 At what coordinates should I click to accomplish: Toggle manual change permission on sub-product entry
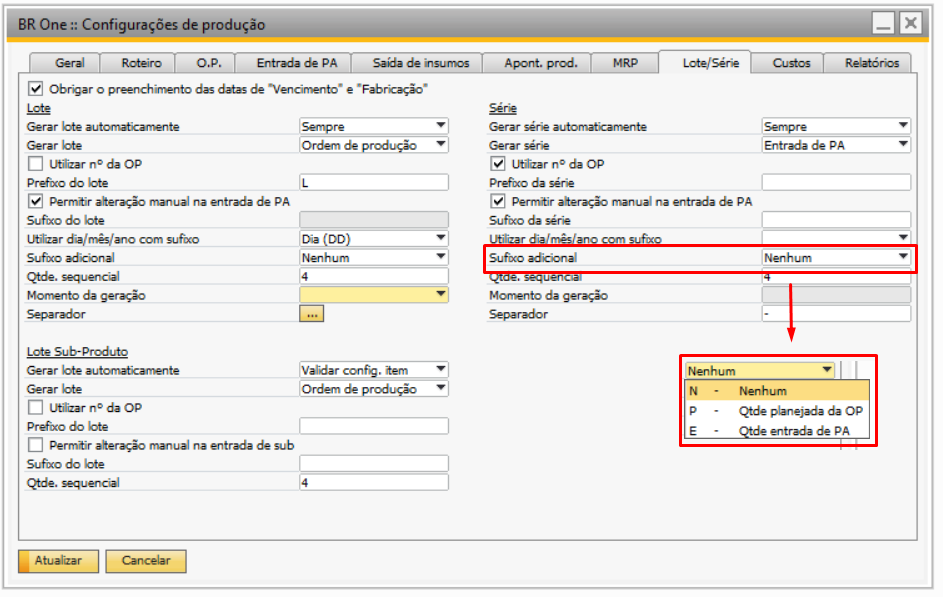36,445
